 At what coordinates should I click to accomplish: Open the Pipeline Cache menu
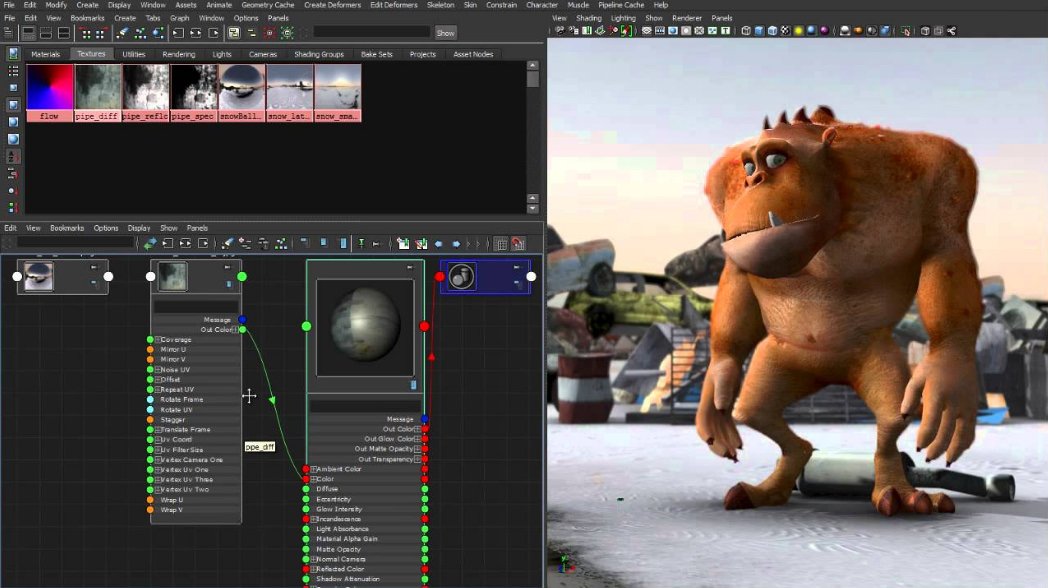click(621, 5)
